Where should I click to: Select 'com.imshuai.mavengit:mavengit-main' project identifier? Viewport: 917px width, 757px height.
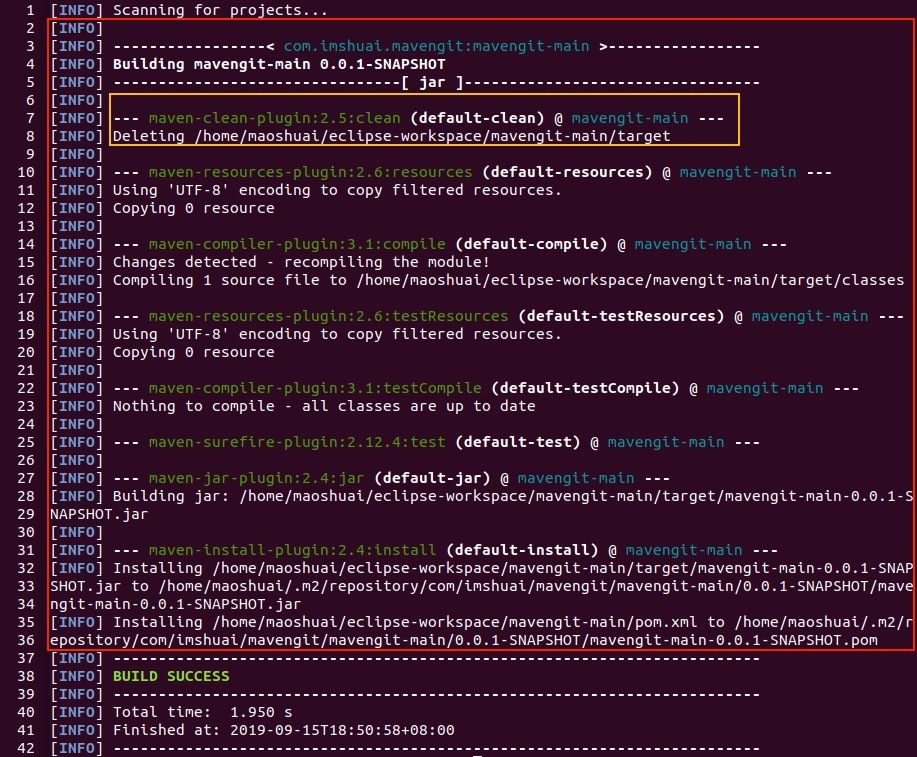coord(436,46)
